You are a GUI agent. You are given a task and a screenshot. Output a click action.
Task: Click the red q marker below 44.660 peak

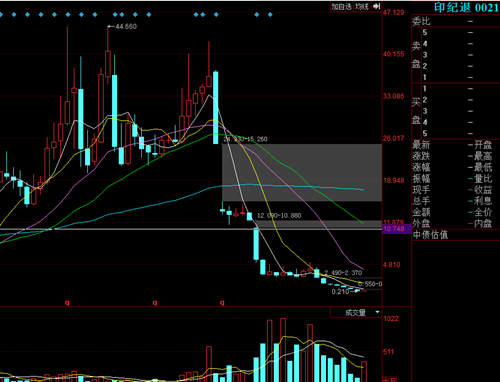pyautogui.click(x=68, y=303)
